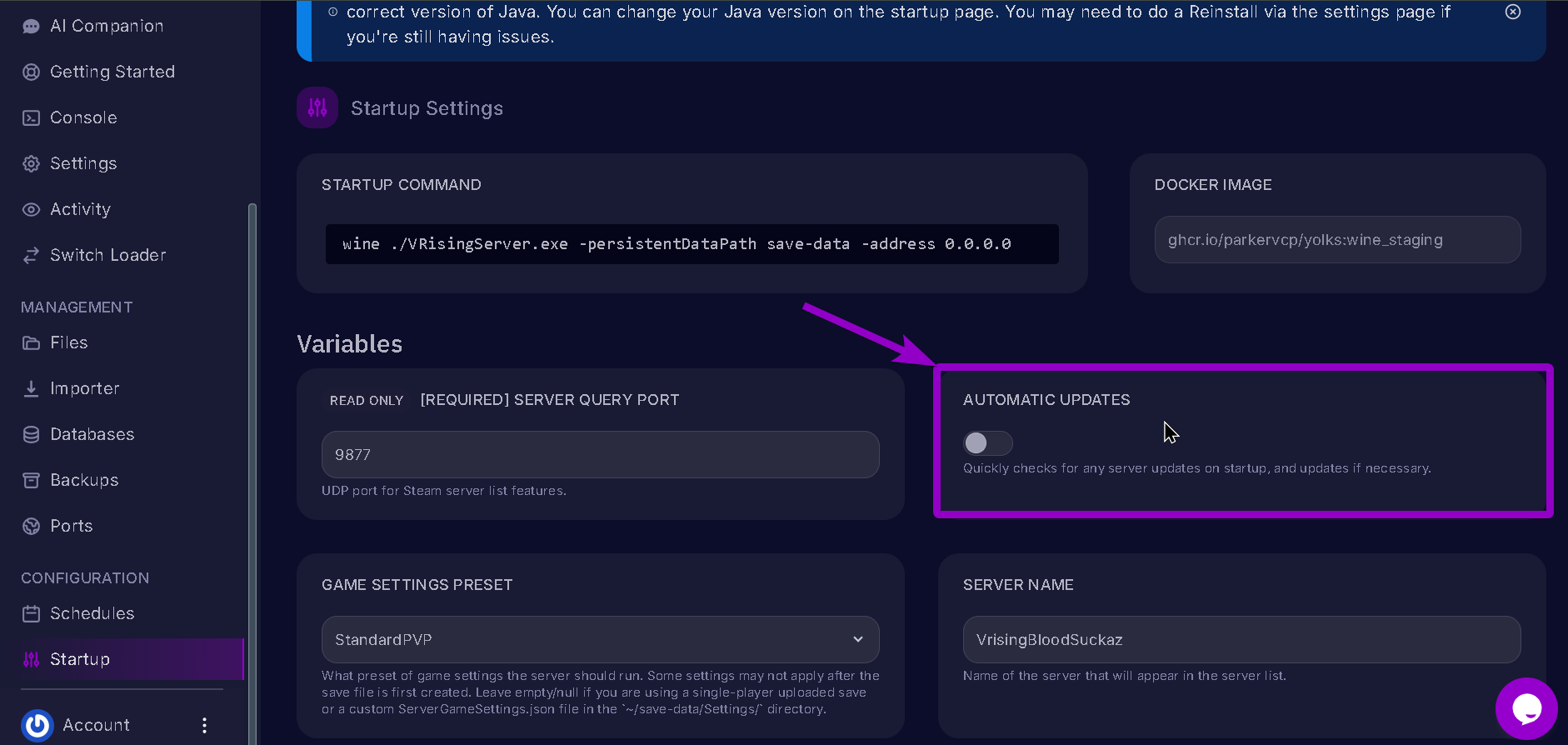Change StandardPVP to another preset
Screen dimensions: 1568x745
pyautogui.click(x=599, y=639)
